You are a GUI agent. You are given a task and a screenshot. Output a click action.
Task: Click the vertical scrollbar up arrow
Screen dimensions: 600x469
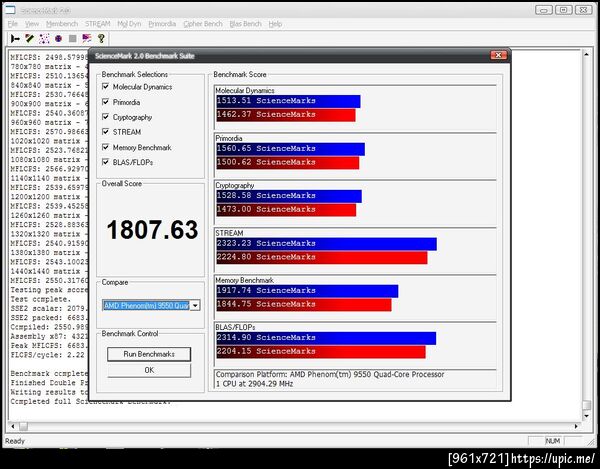[x=586, y=55]
